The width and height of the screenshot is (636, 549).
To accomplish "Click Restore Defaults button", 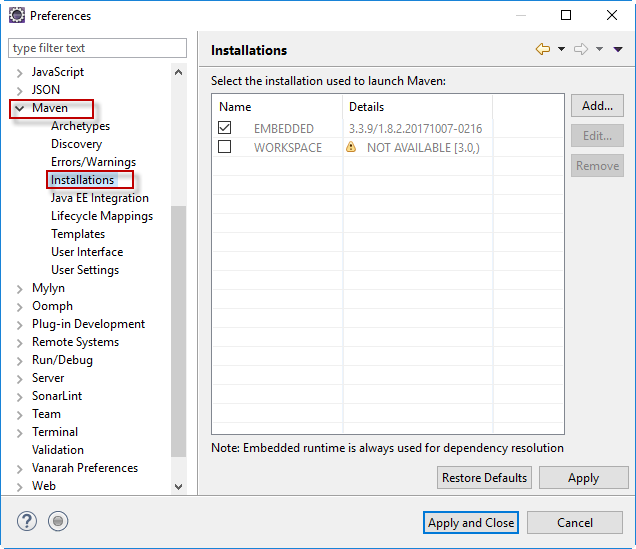I will pos(484,478).
